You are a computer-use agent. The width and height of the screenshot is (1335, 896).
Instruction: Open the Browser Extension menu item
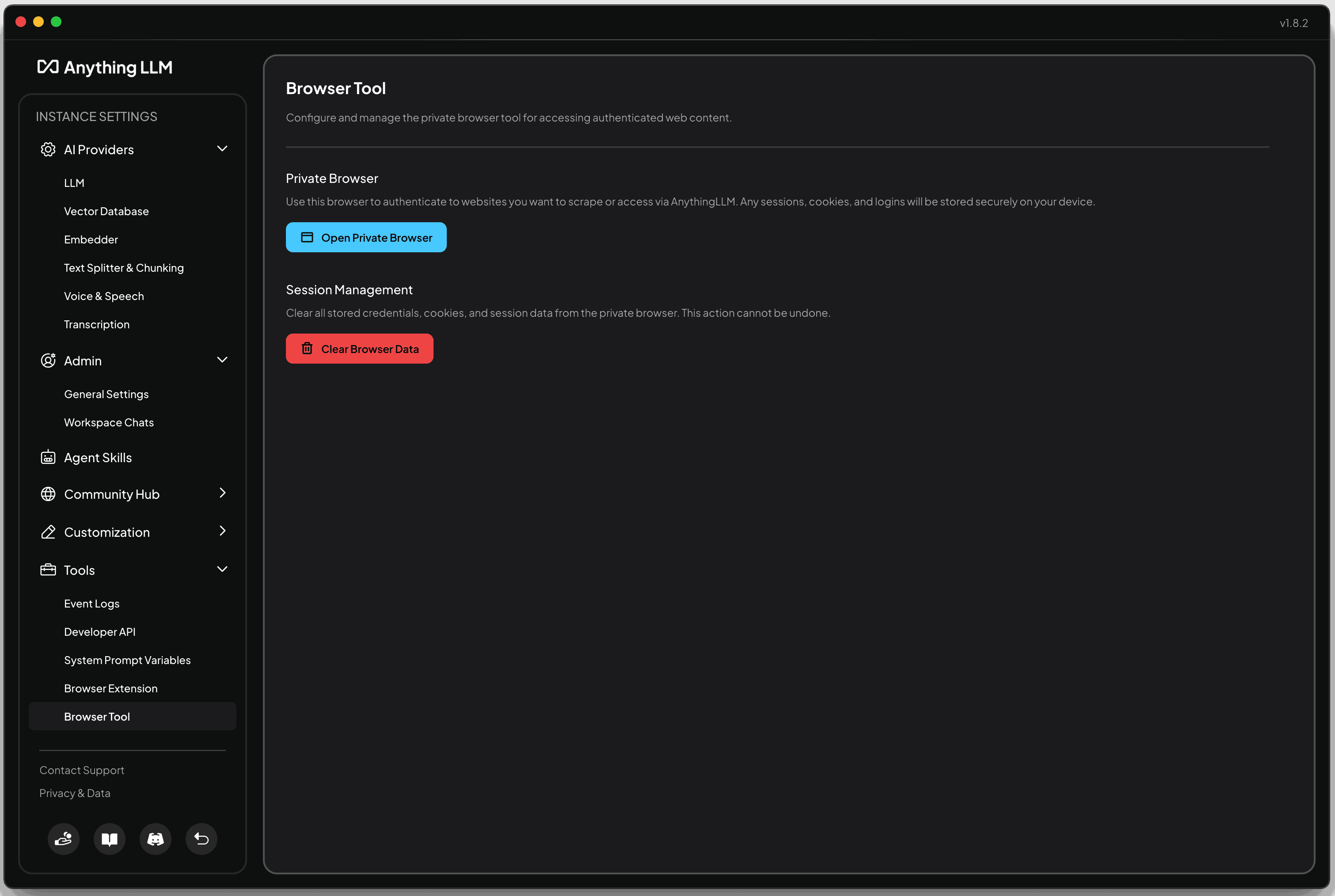111,689
